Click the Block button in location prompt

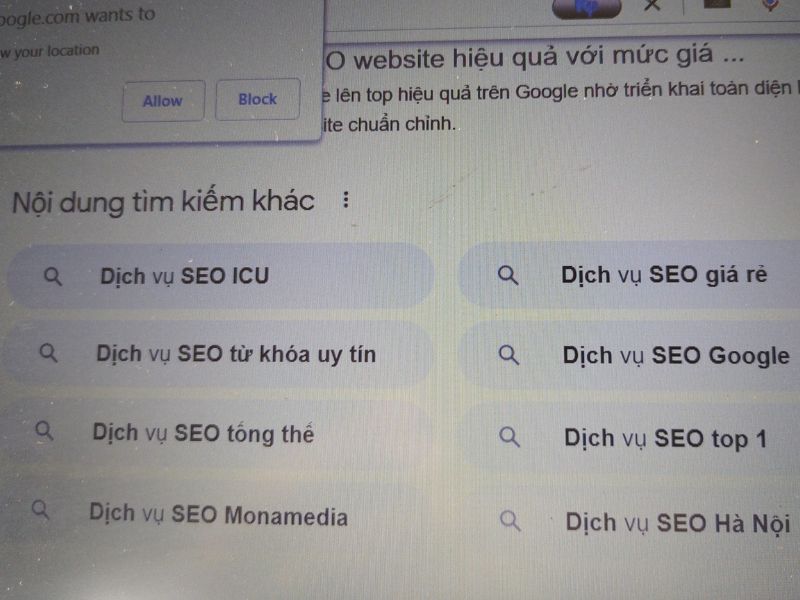pos(257,100)
